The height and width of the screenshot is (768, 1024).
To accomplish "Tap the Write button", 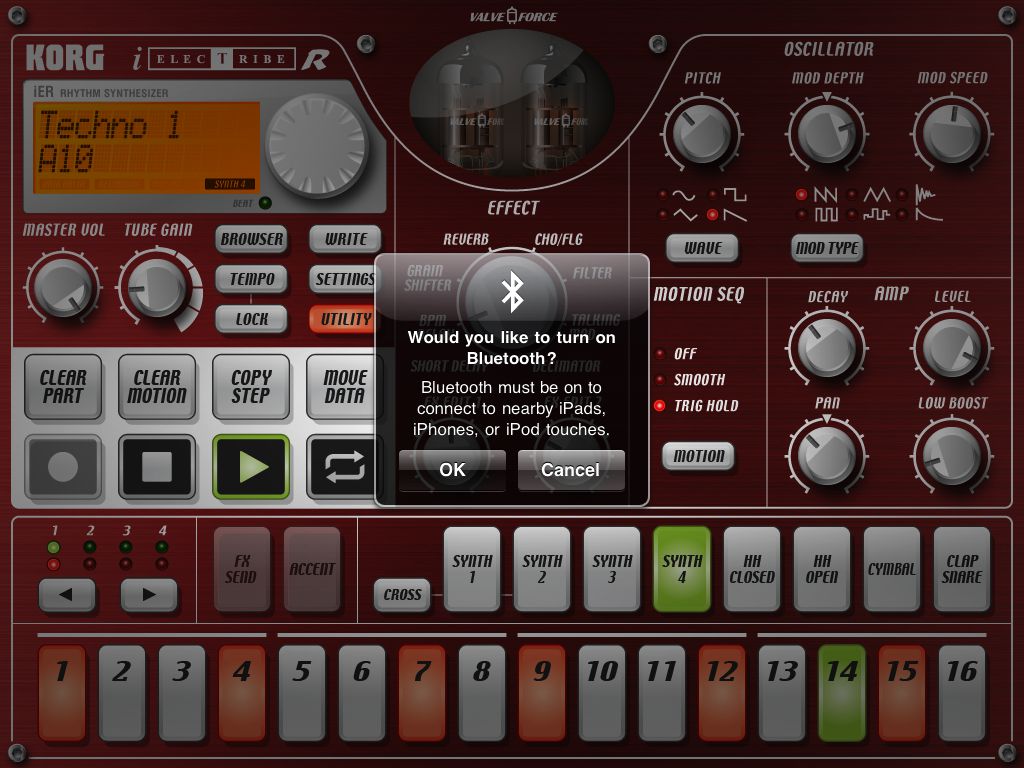I will coord(345,239).
